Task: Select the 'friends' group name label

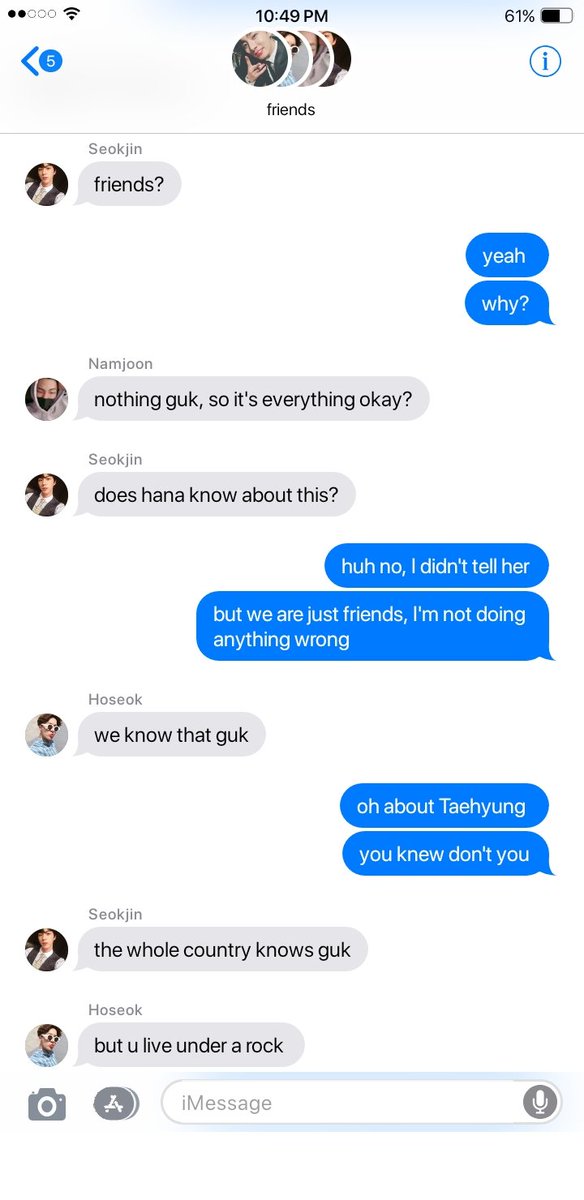Action: tap(291, 109)
